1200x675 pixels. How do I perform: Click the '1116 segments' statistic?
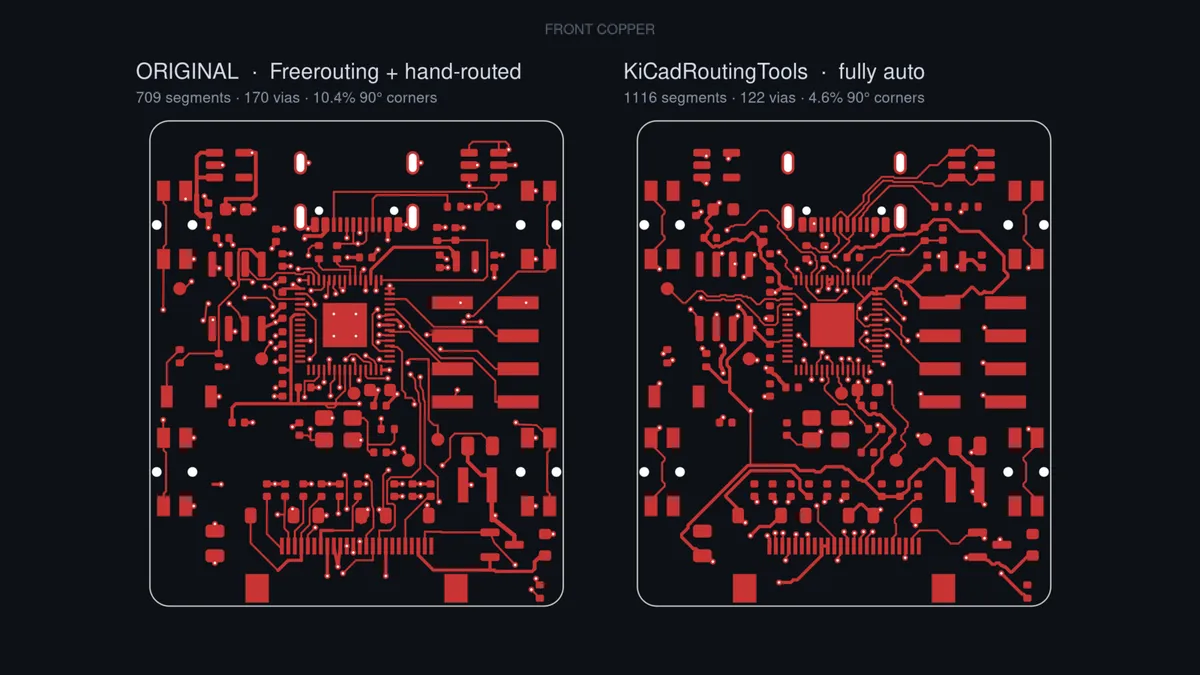point(675,98)
